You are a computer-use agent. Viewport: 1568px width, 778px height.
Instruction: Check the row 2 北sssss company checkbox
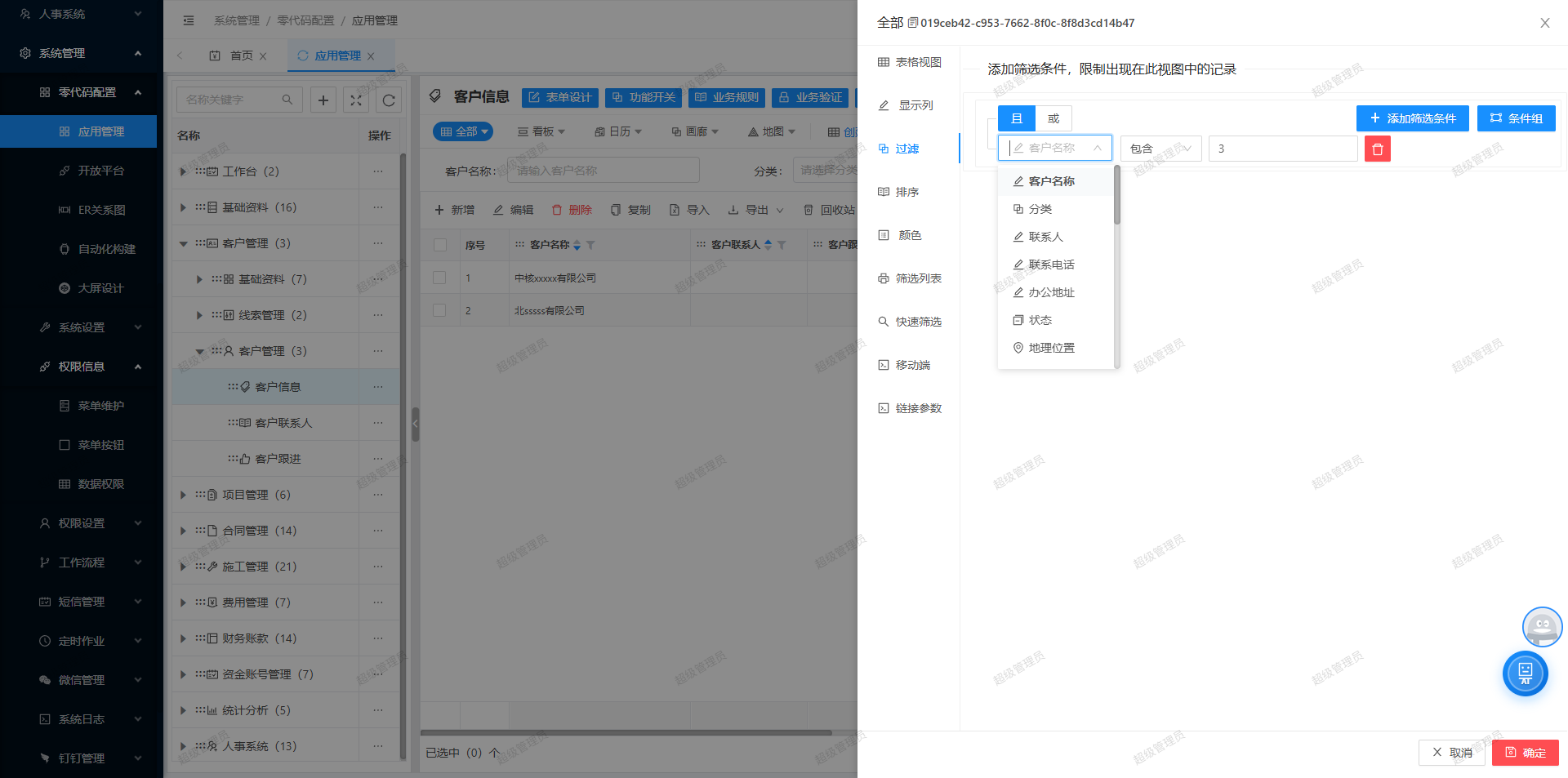click(x=439, y=310)
